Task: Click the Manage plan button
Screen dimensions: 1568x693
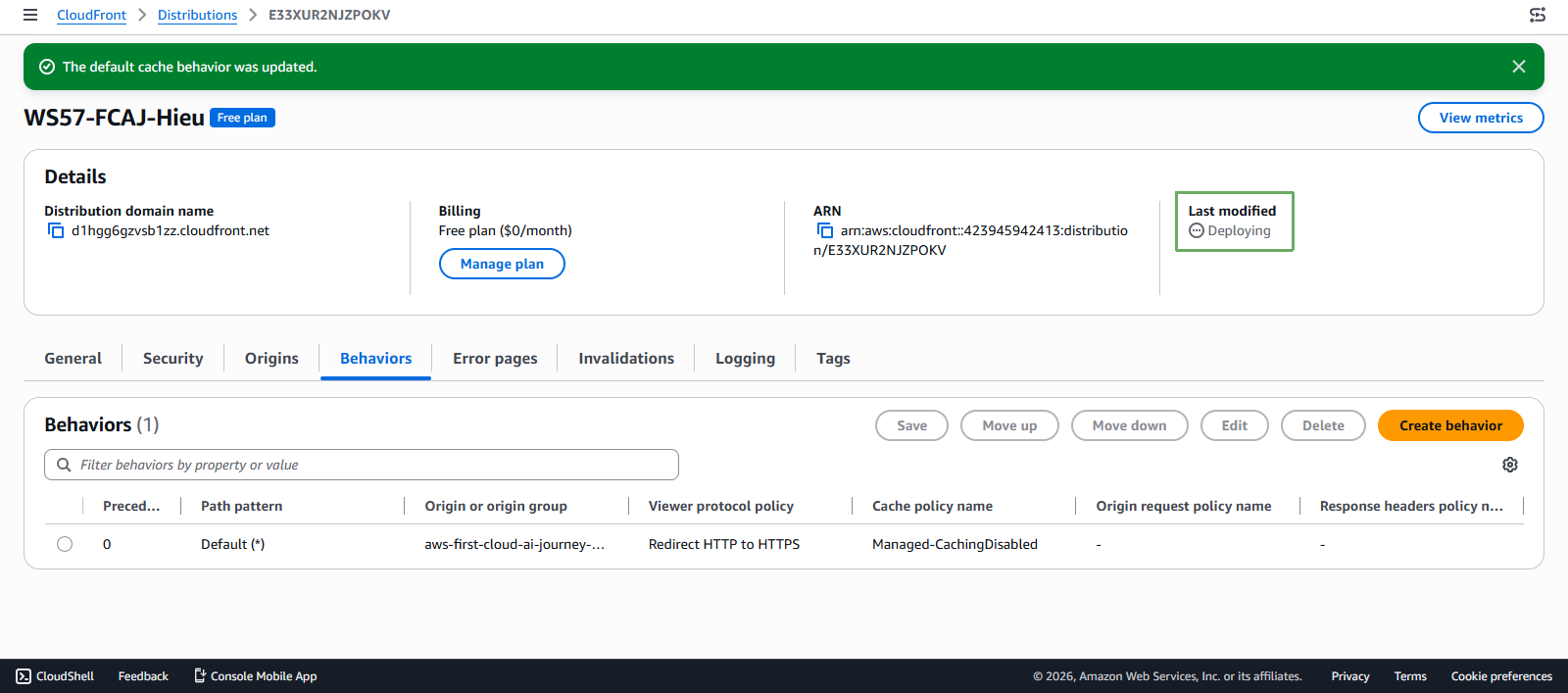Action: pos(502,264)
